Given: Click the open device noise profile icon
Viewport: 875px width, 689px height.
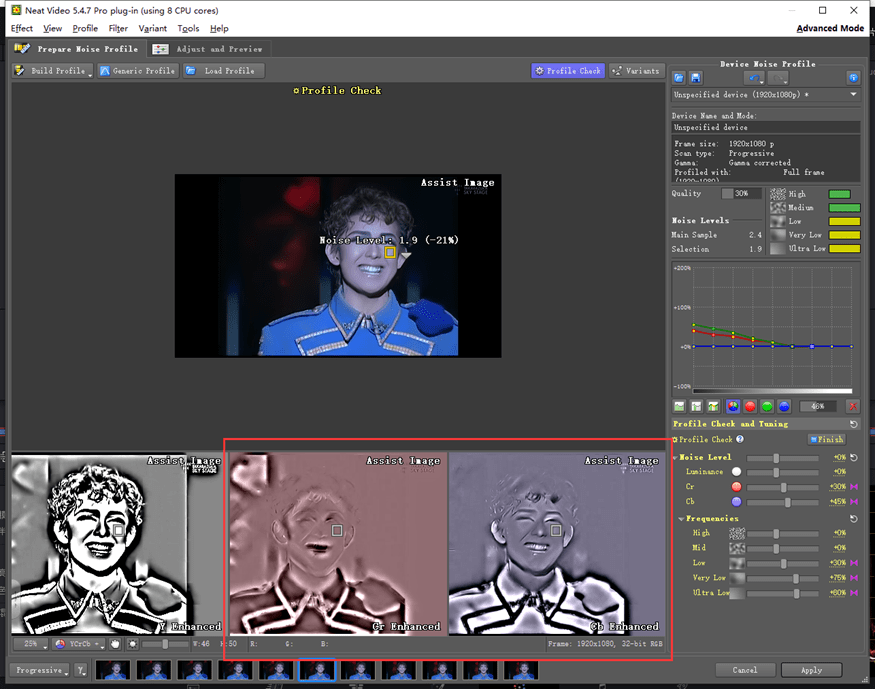Looking at the screenshot, I should (679, 77).
